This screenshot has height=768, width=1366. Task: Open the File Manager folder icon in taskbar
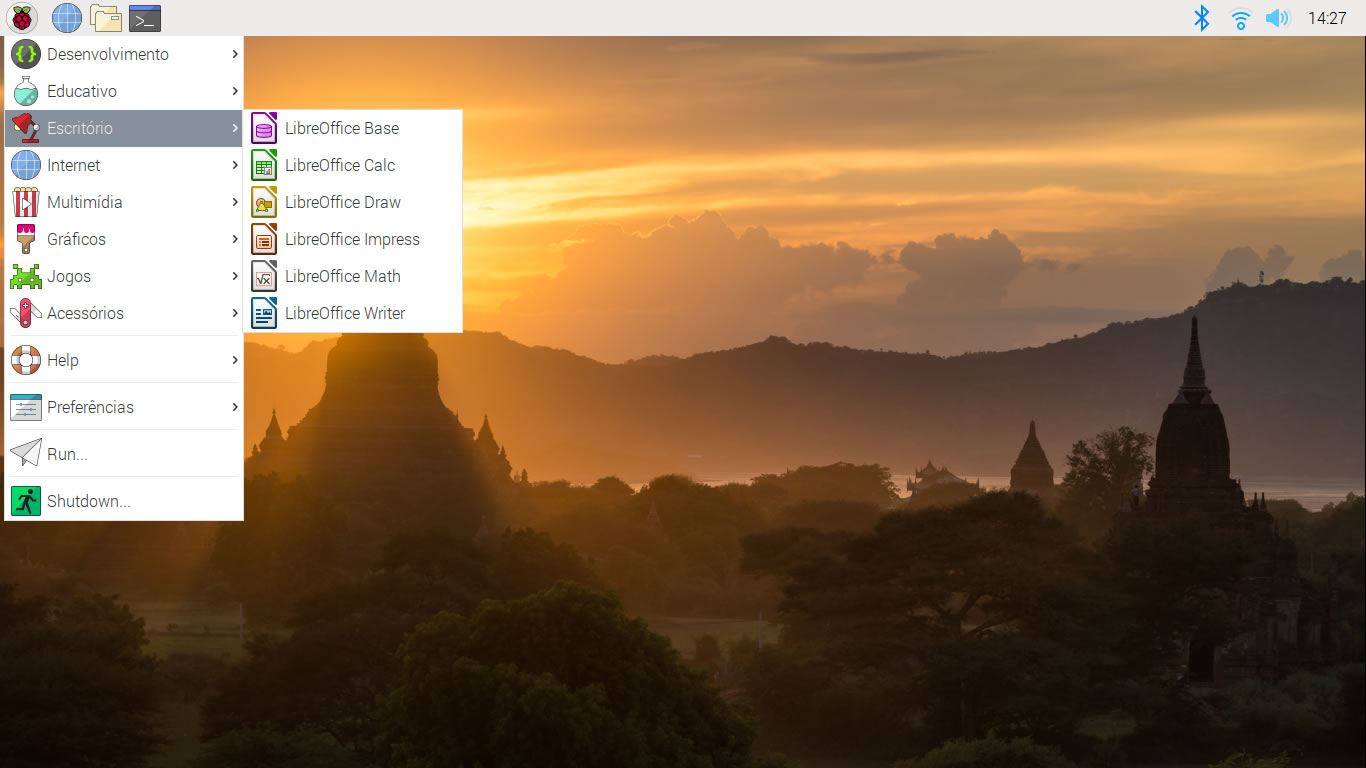[105, 17]
